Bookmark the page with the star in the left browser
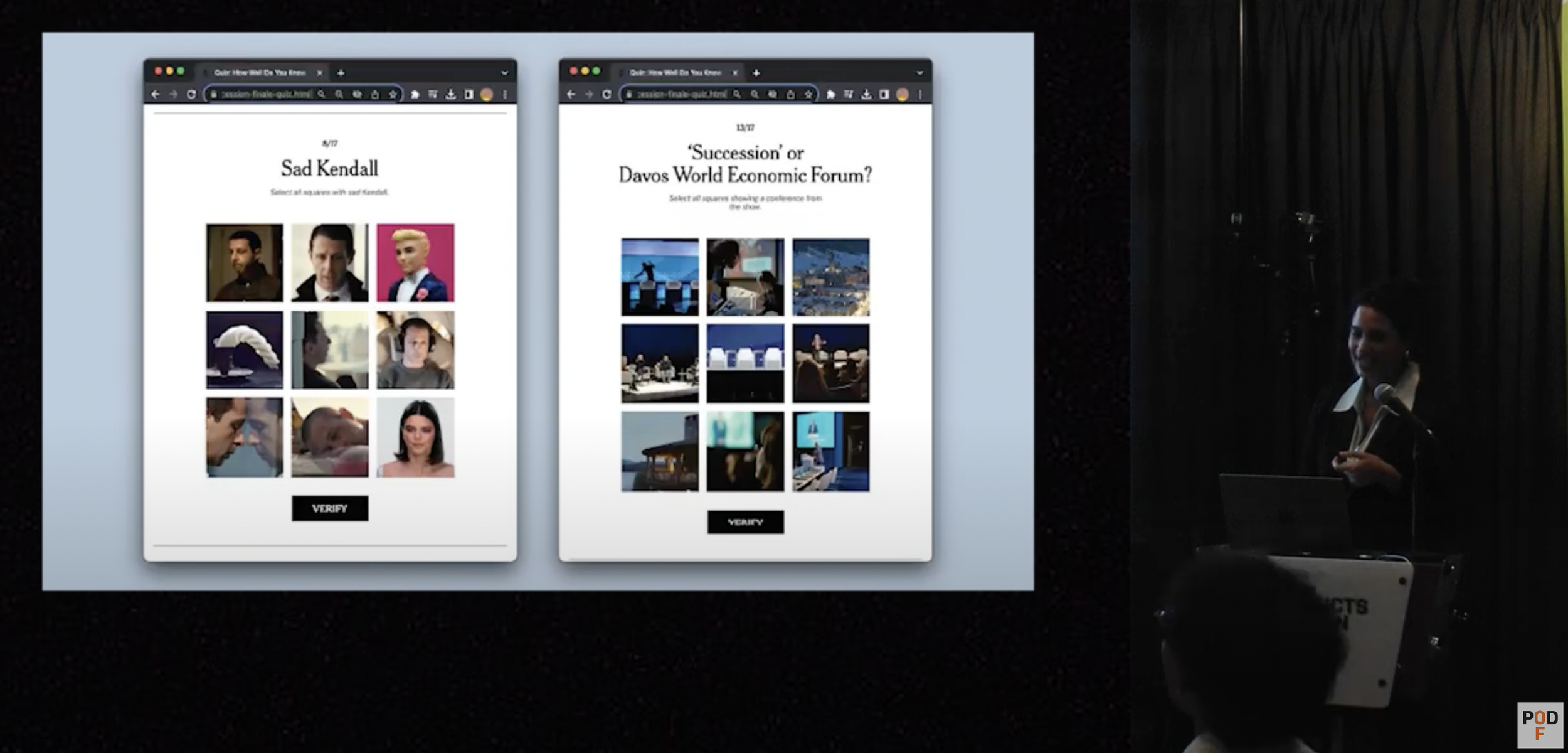 (393, 94)
